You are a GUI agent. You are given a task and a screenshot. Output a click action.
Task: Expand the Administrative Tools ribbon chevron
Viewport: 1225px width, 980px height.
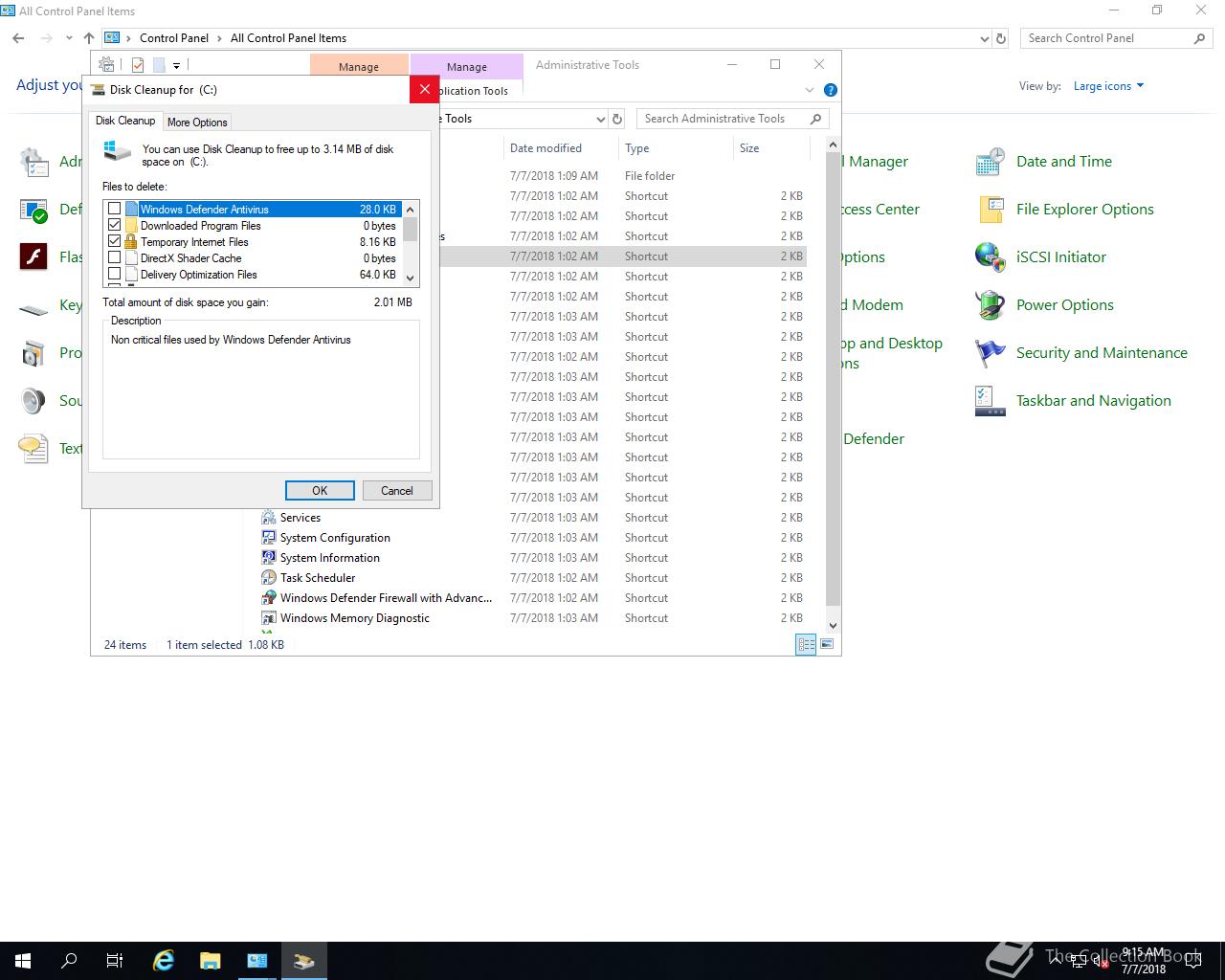(810, 90)
